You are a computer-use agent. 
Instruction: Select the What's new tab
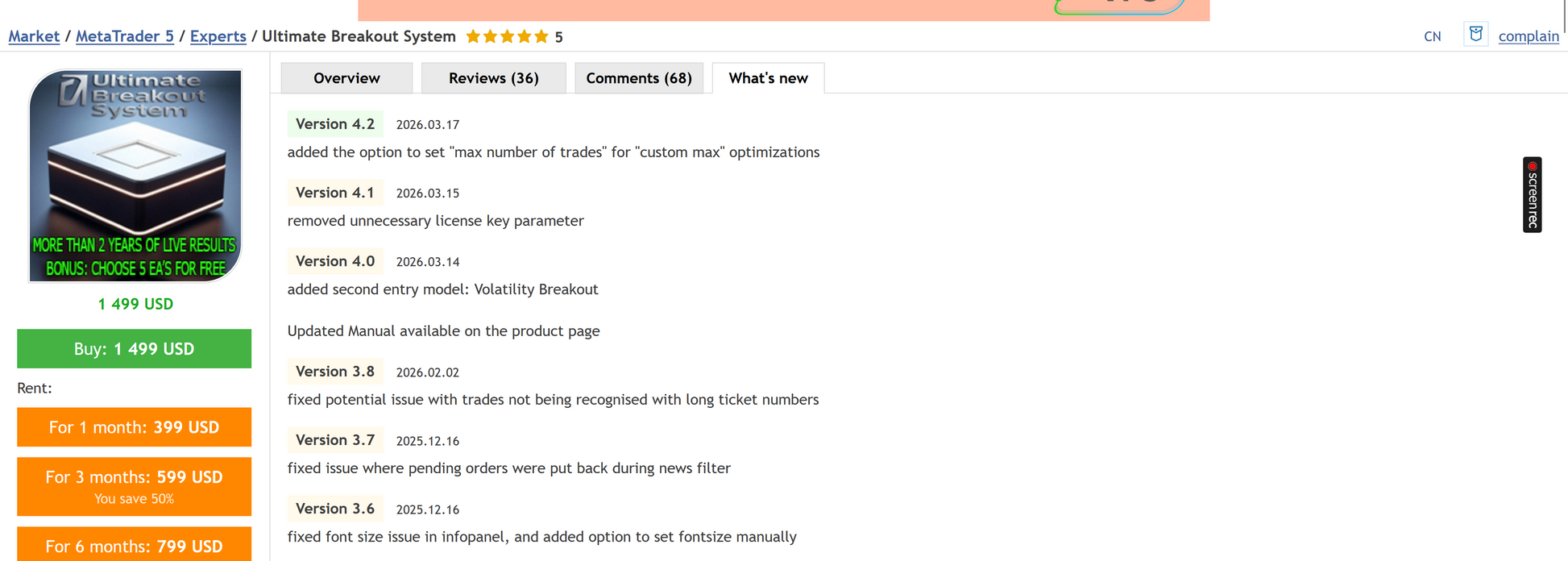click(768, 78)
